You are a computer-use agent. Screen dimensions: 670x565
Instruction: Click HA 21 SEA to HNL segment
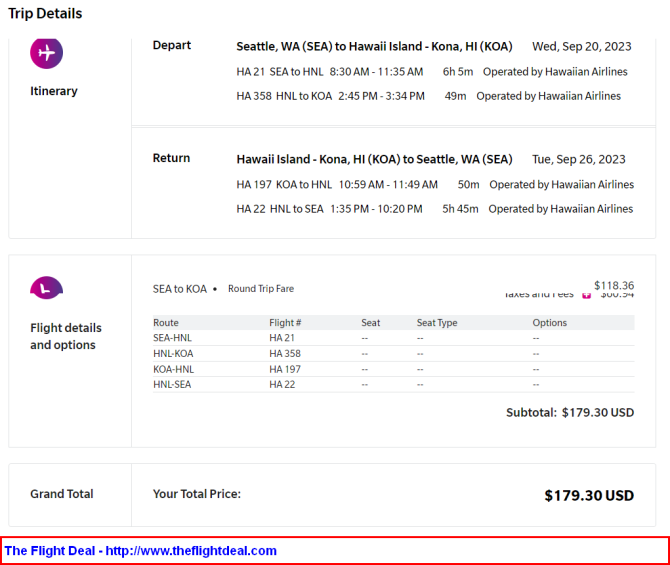[x=280, y=71]
